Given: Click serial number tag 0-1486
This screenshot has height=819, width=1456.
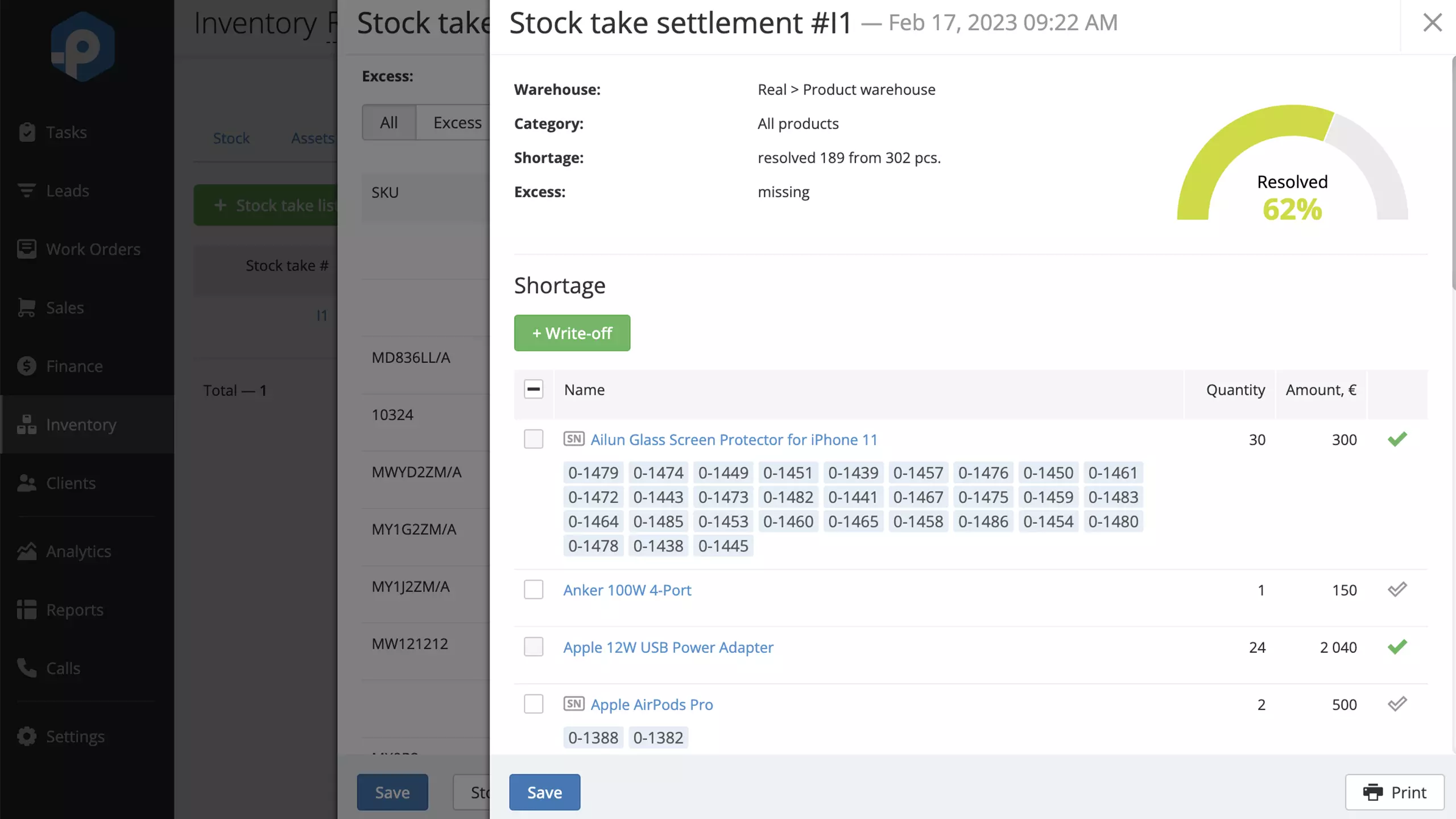Looking at the screenshot, I should (983, 521).
